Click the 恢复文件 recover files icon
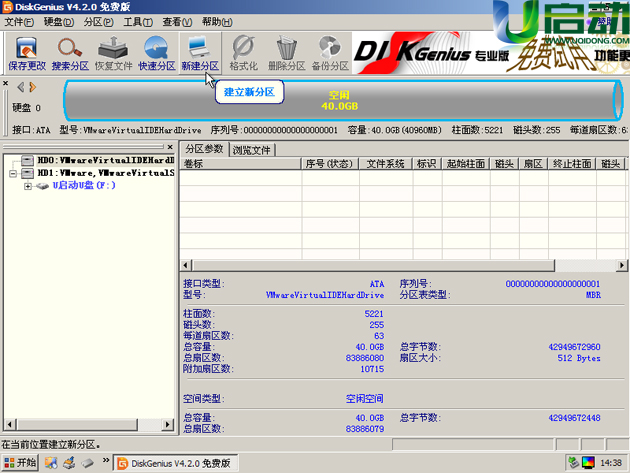This screenshot has width=630, height=473. [113, 53]
